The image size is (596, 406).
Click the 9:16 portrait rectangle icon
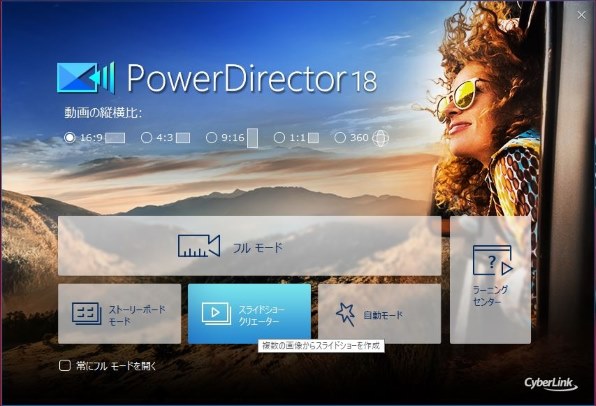[252, 138]
